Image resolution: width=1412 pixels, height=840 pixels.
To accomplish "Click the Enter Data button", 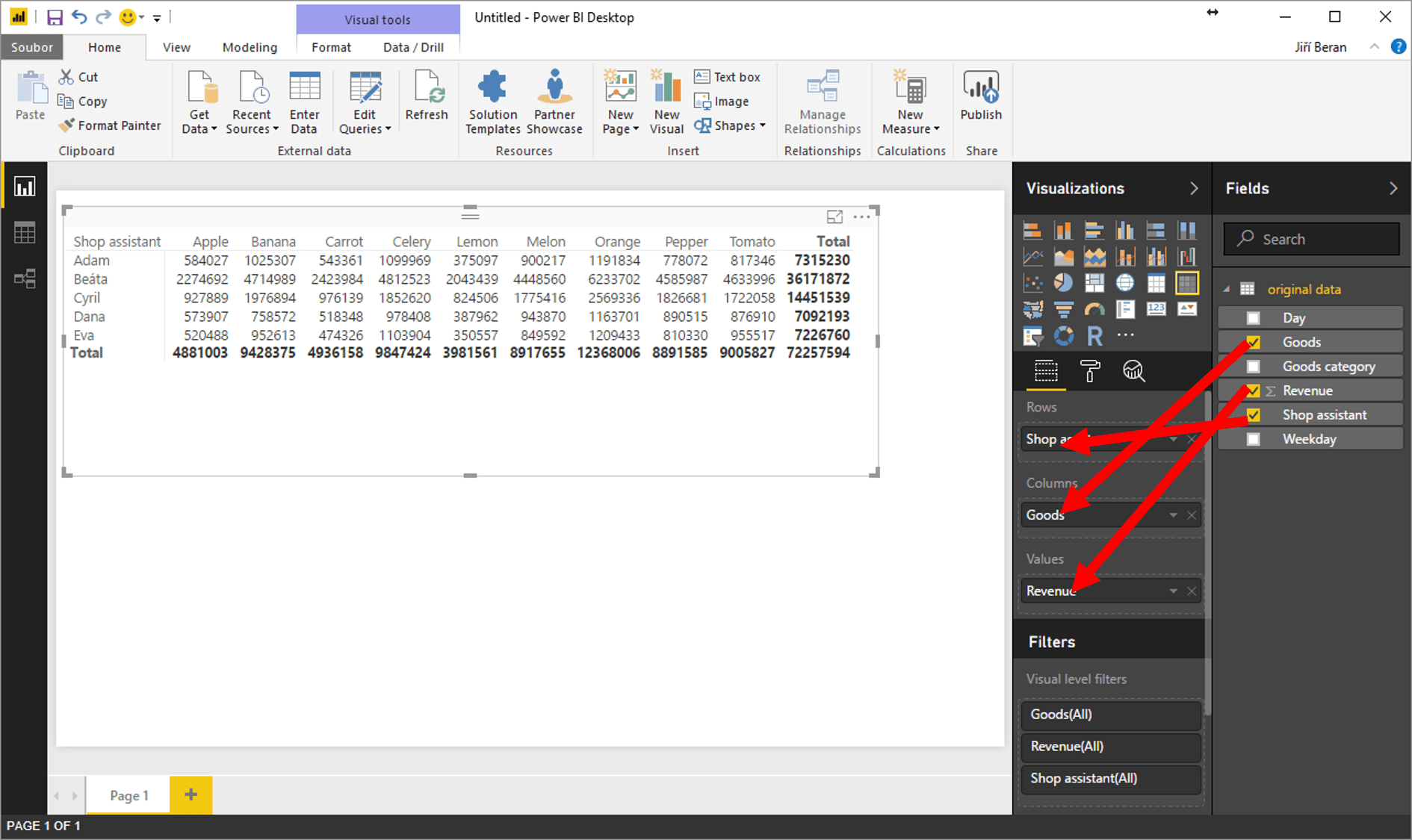I will click(x=304, y=103).
